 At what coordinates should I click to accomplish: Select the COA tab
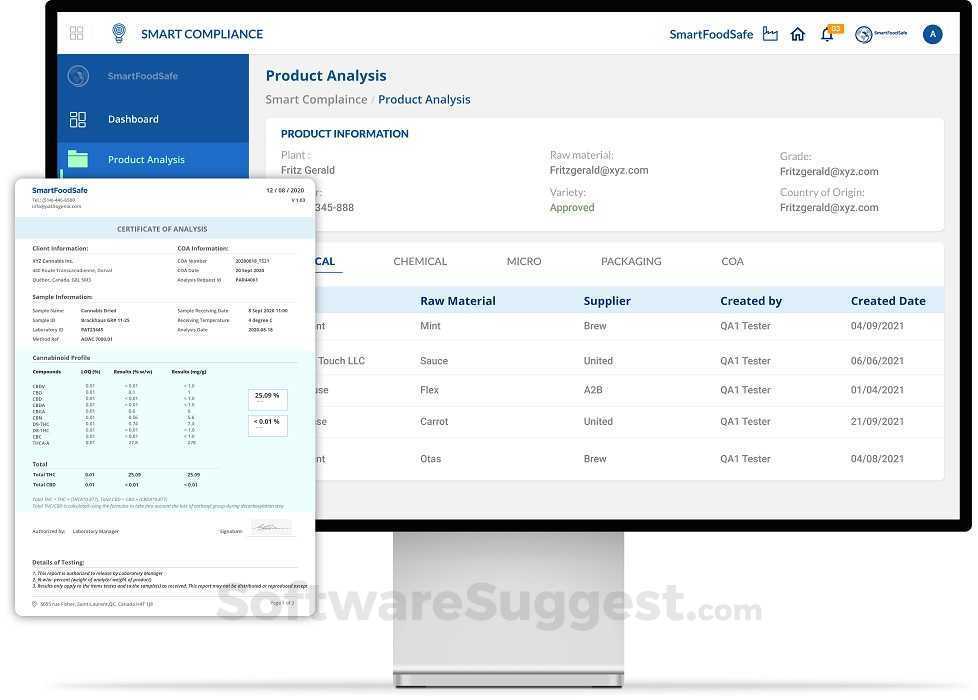(732, 261)
